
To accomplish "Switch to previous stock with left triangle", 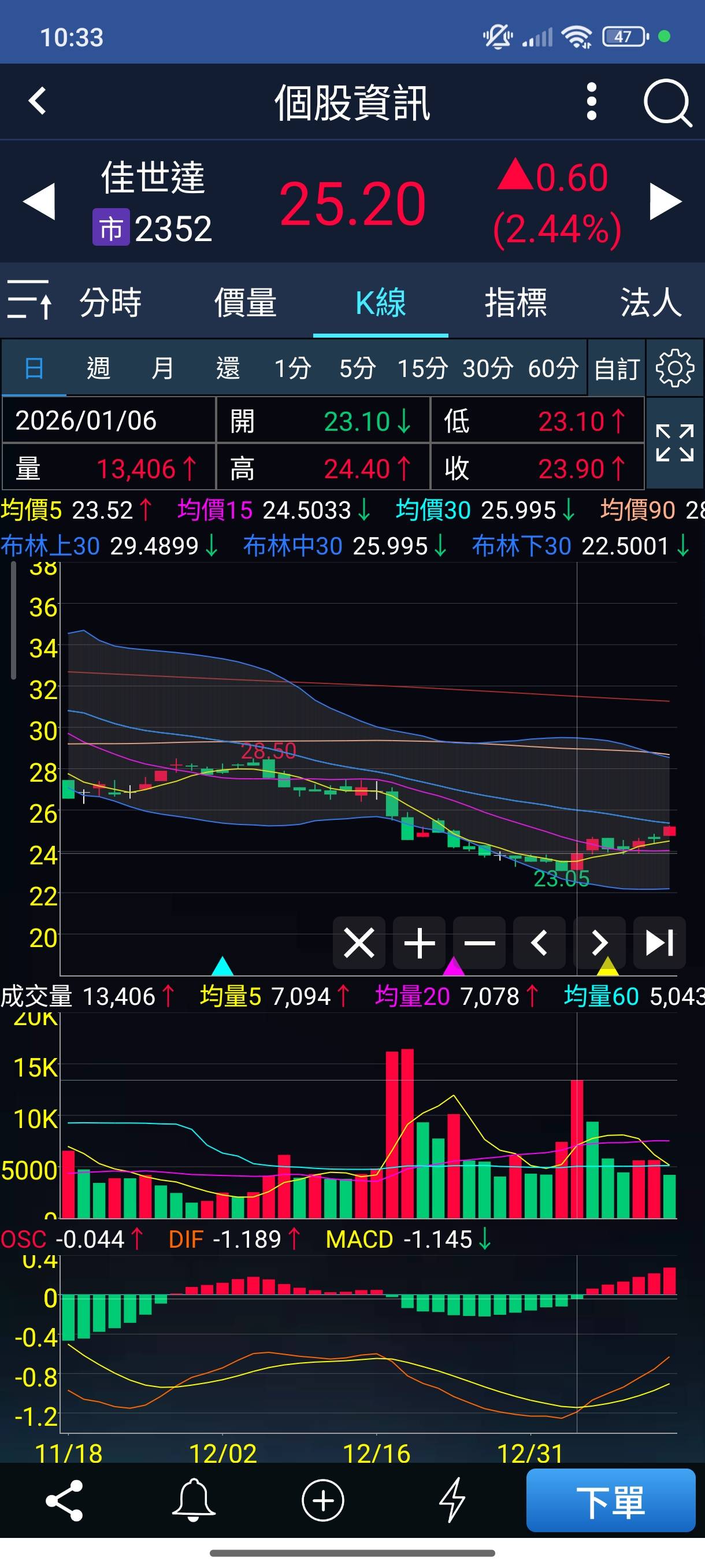I will 39,201.
